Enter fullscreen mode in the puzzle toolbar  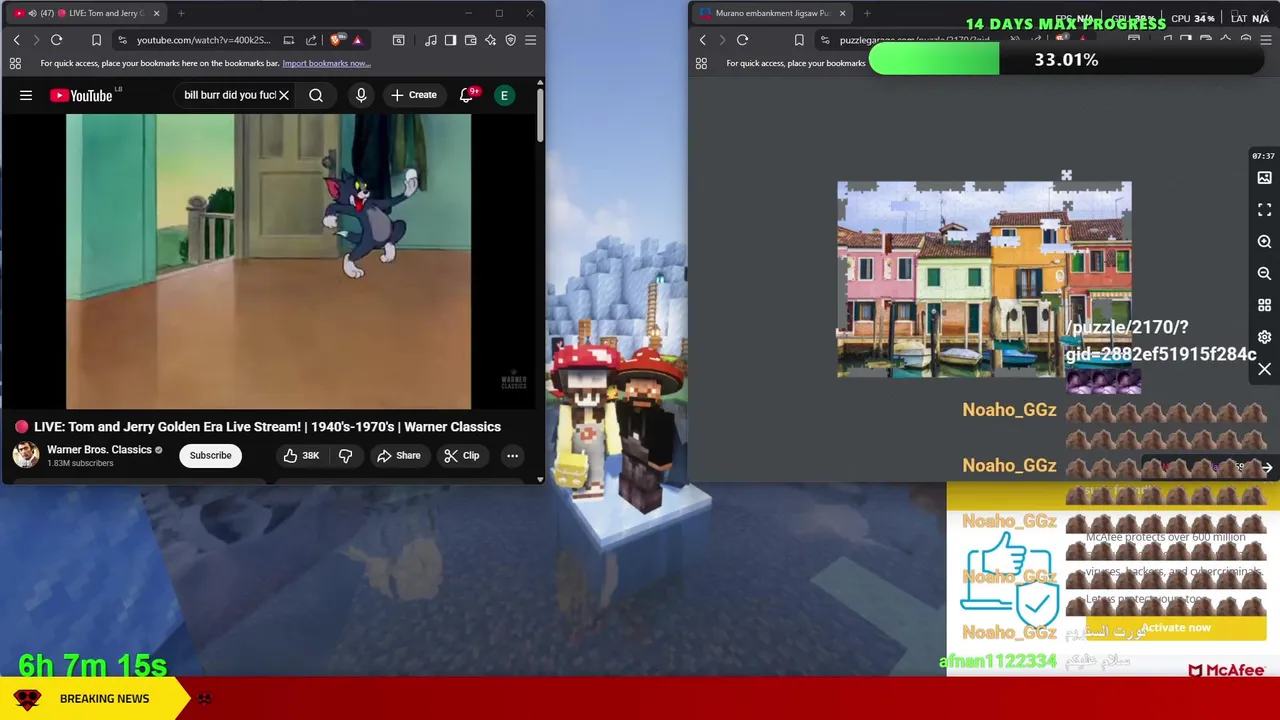point(1264,210)
